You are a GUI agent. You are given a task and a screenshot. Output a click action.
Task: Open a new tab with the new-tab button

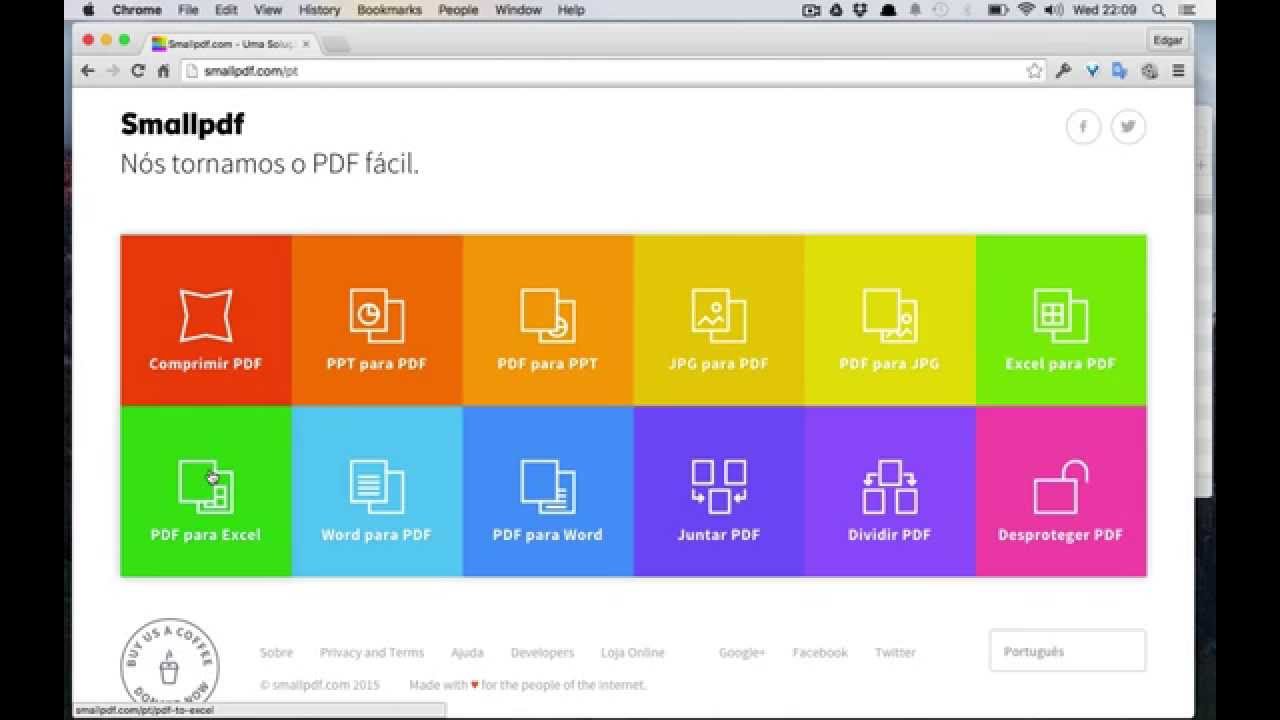pyautogui.click(x=336, y=44)
